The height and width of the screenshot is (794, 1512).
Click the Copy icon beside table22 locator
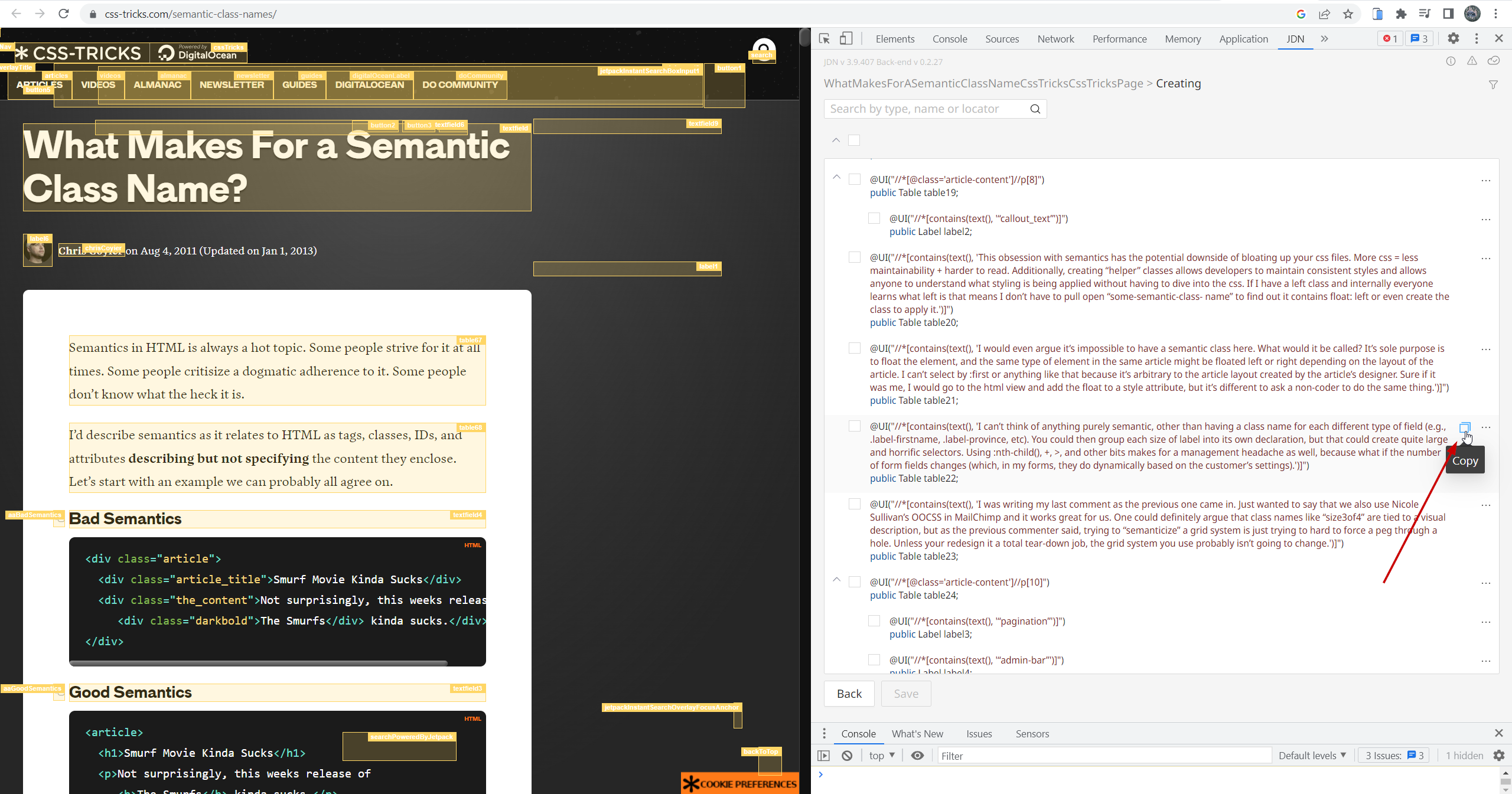(1464, 427)
